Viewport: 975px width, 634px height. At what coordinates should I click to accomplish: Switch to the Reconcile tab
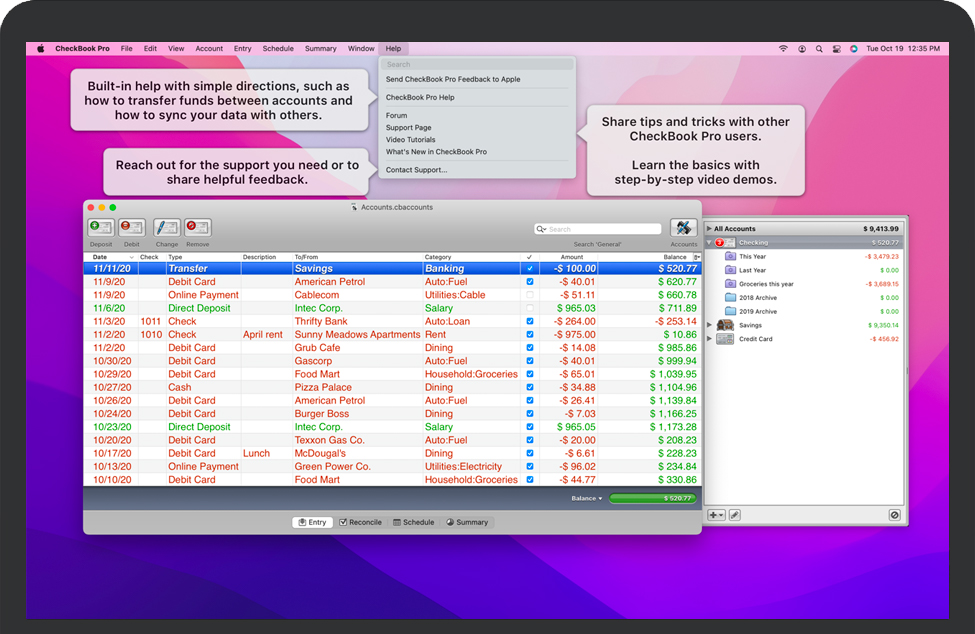360,522
